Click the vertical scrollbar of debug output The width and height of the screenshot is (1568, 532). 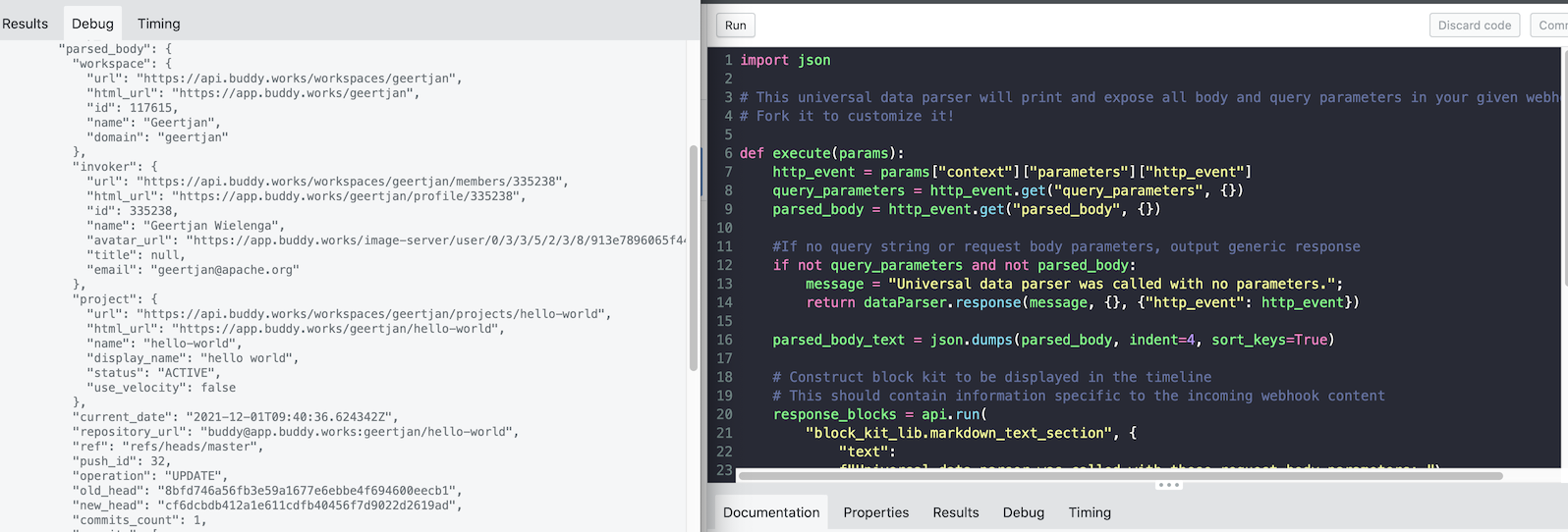(694, 257)
